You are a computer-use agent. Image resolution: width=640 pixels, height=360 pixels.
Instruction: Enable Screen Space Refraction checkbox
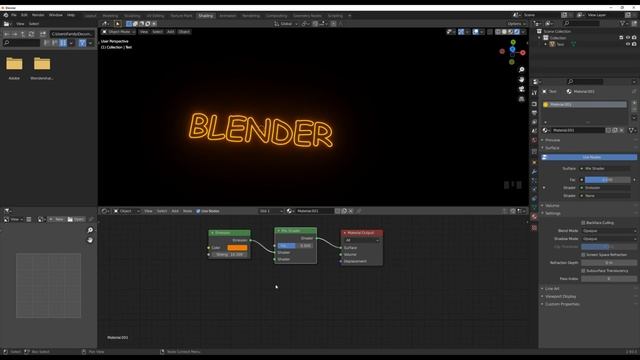click(583, 255)
